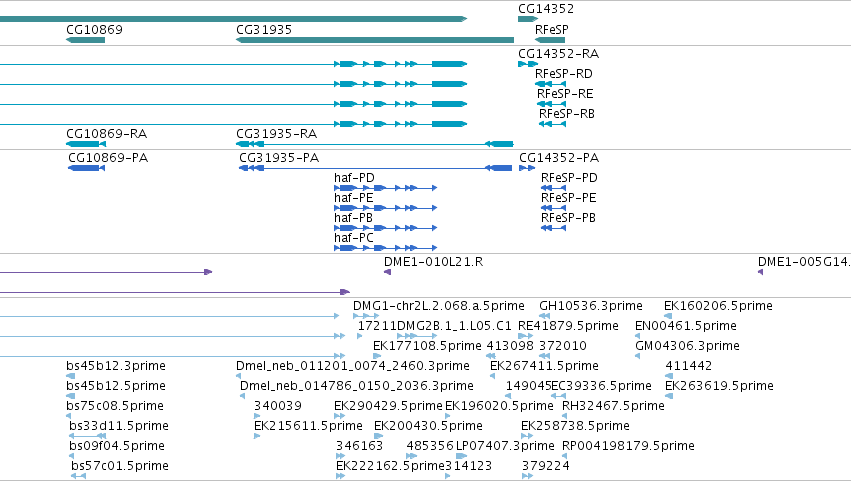The image size is (851, 481).
Task: Click the CG14352 gene label
Action: coord(545,9)
